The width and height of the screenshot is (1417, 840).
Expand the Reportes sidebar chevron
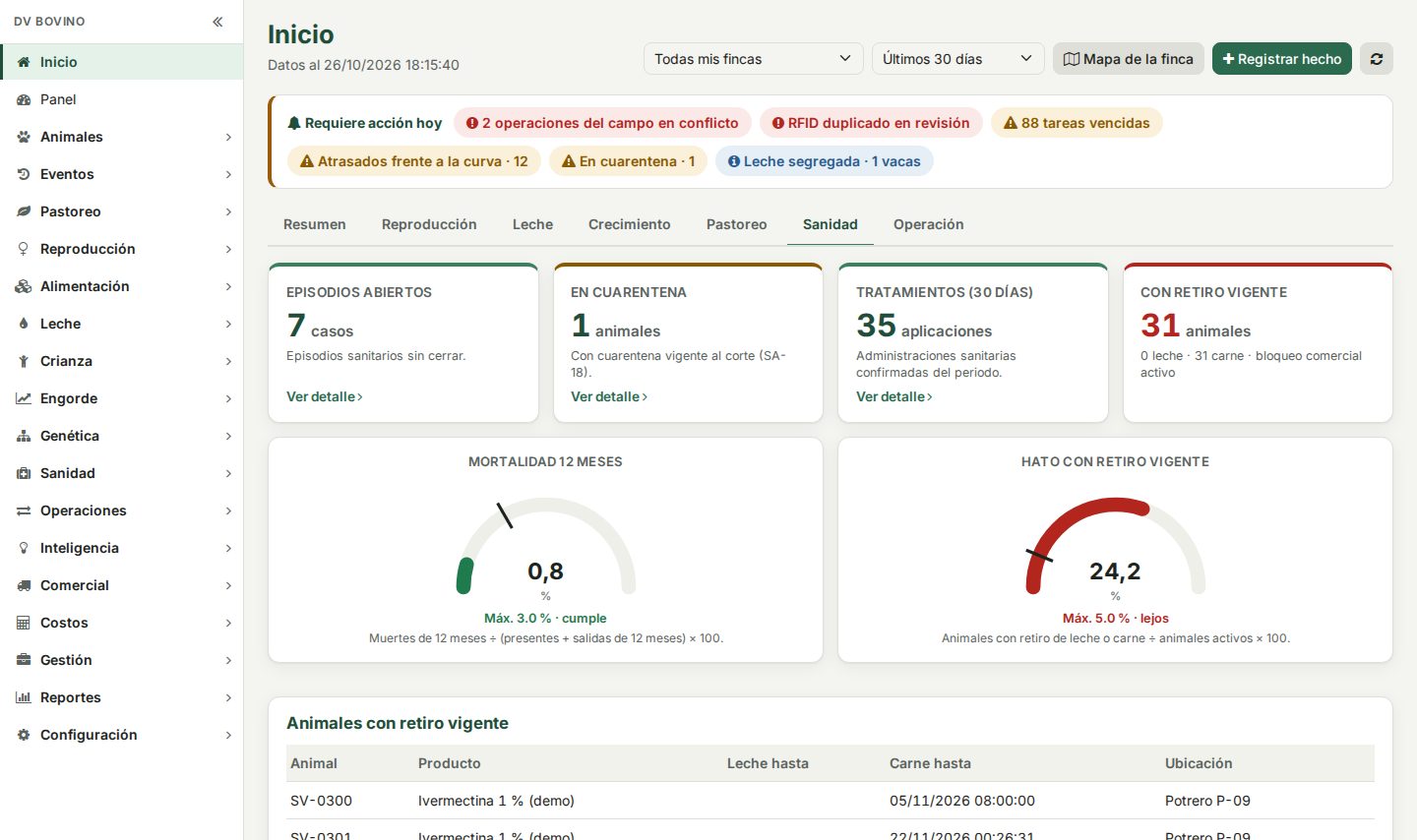(x=228, y=698)
